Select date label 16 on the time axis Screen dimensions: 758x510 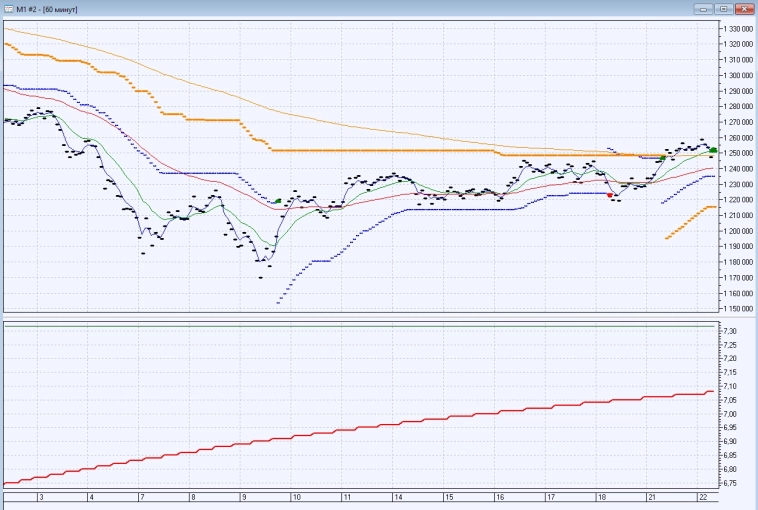(x=499, y=497)
